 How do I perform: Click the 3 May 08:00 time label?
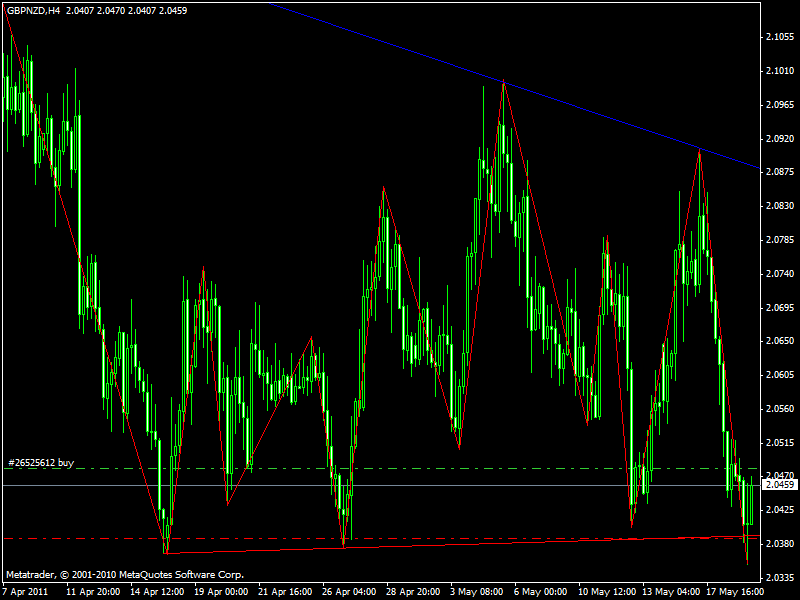[476, 591]
